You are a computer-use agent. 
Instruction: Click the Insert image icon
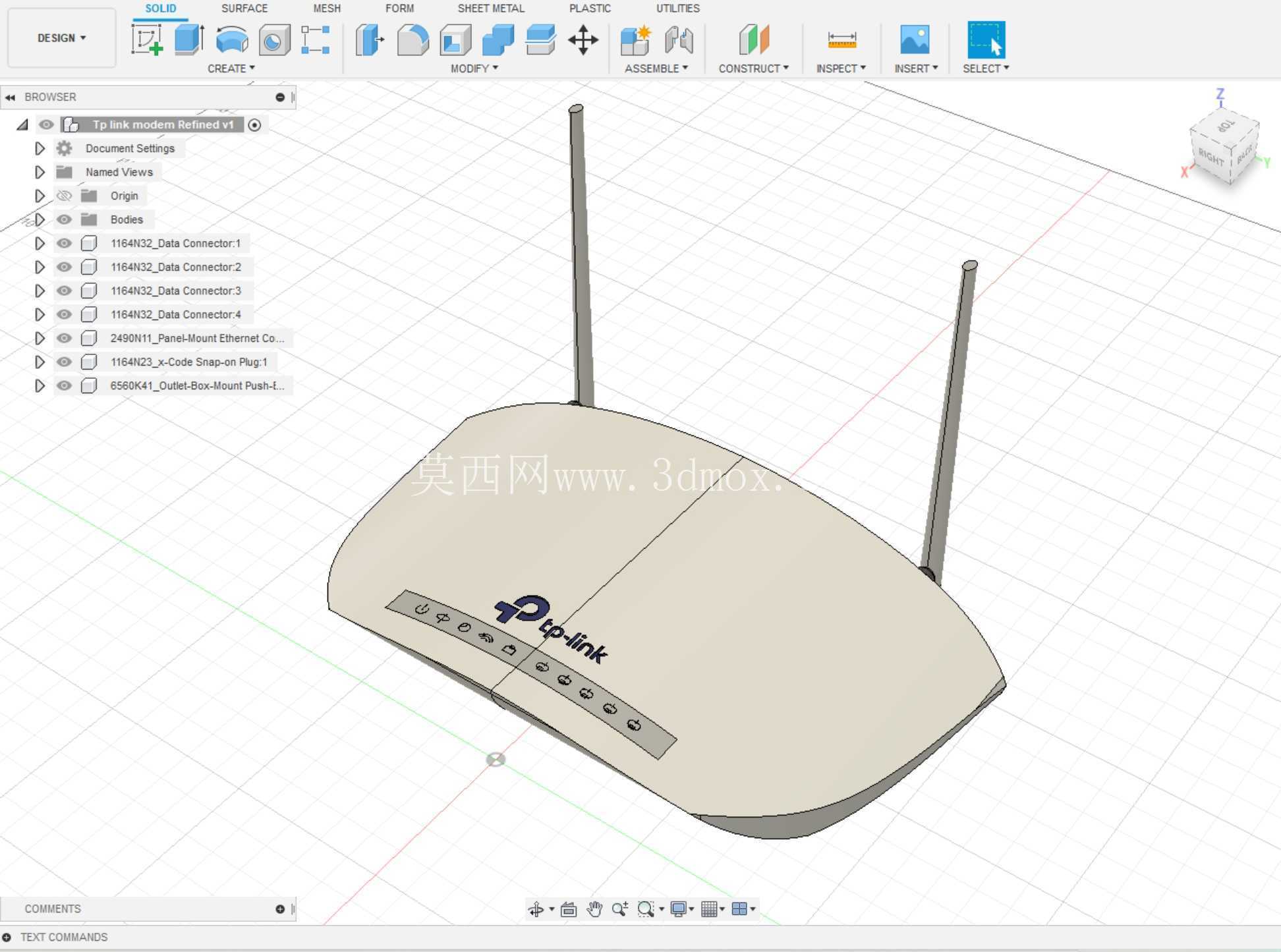pos(915,40)
